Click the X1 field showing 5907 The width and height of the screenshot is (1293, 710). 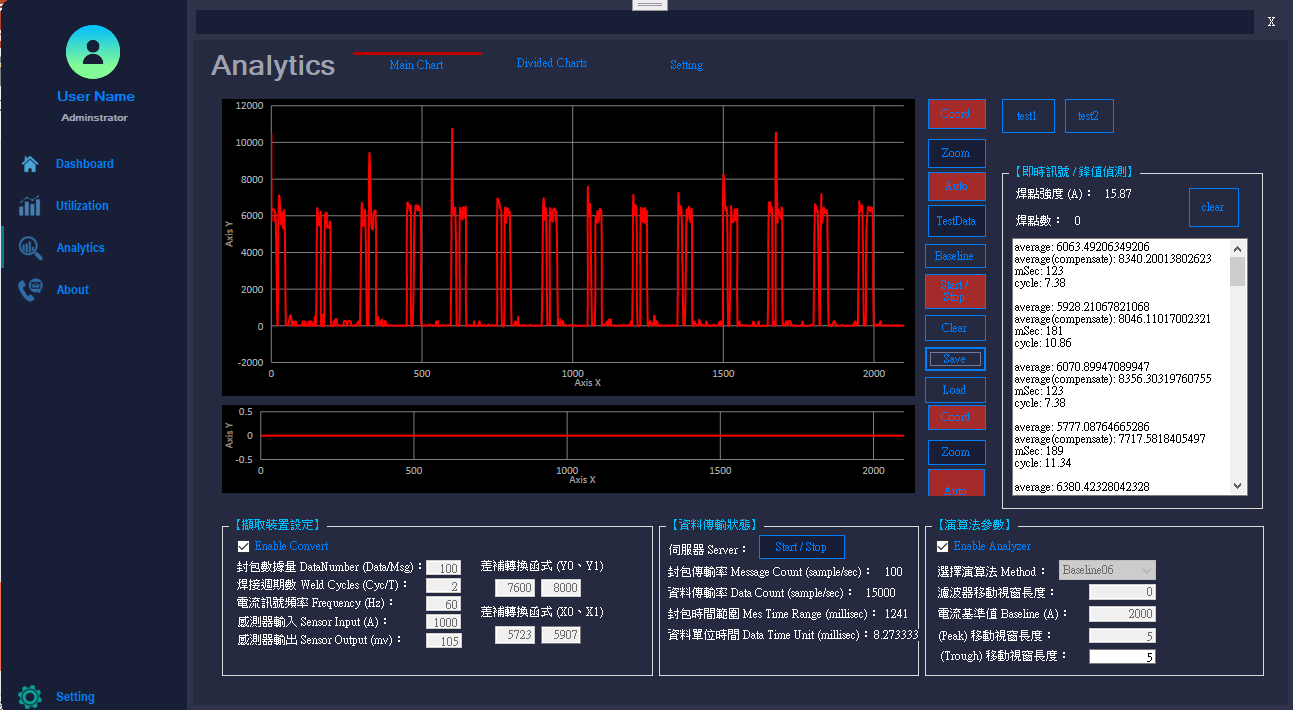(561, 635)
